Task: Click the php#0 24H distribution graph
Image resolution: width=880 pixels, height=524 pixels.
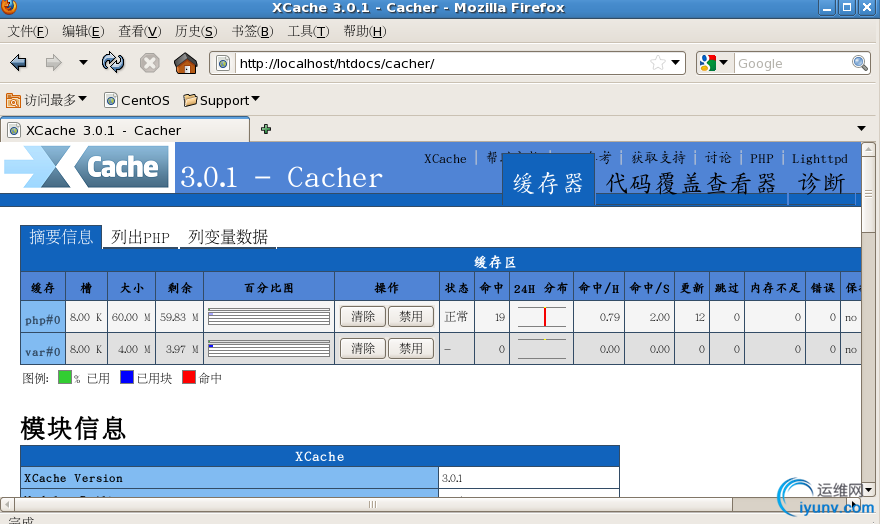Action: click(542, 317)
